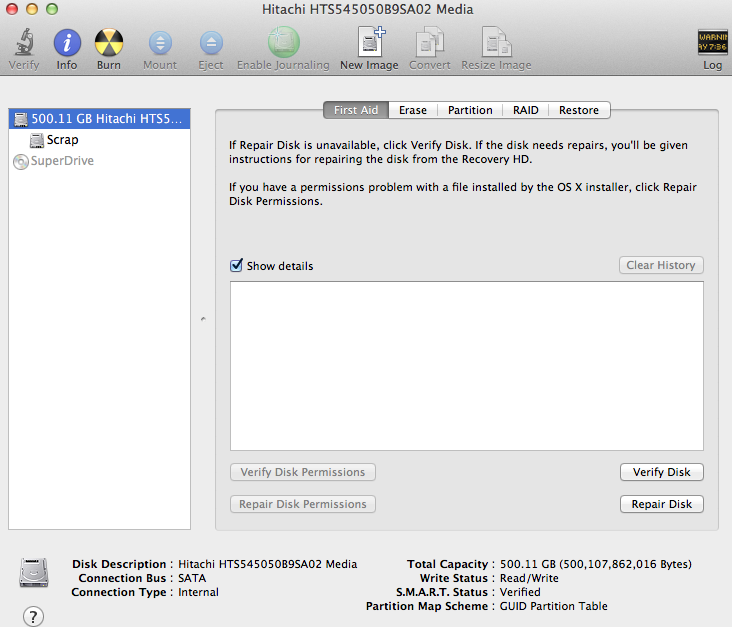Click the S.M.A.R.T. Status value 'Verified'
This screenshot has width=732, height=627.
pos(520,592)
